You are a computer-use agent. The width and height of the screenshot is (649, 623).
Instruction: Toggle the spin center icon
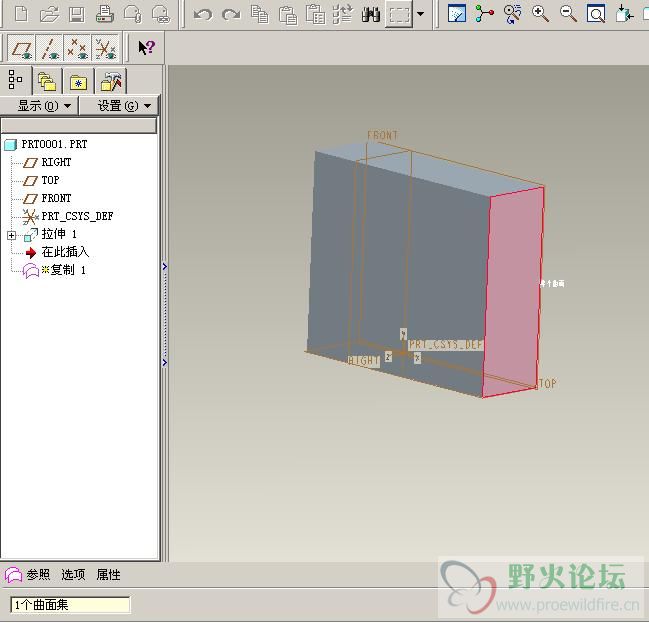pos(485,14)
